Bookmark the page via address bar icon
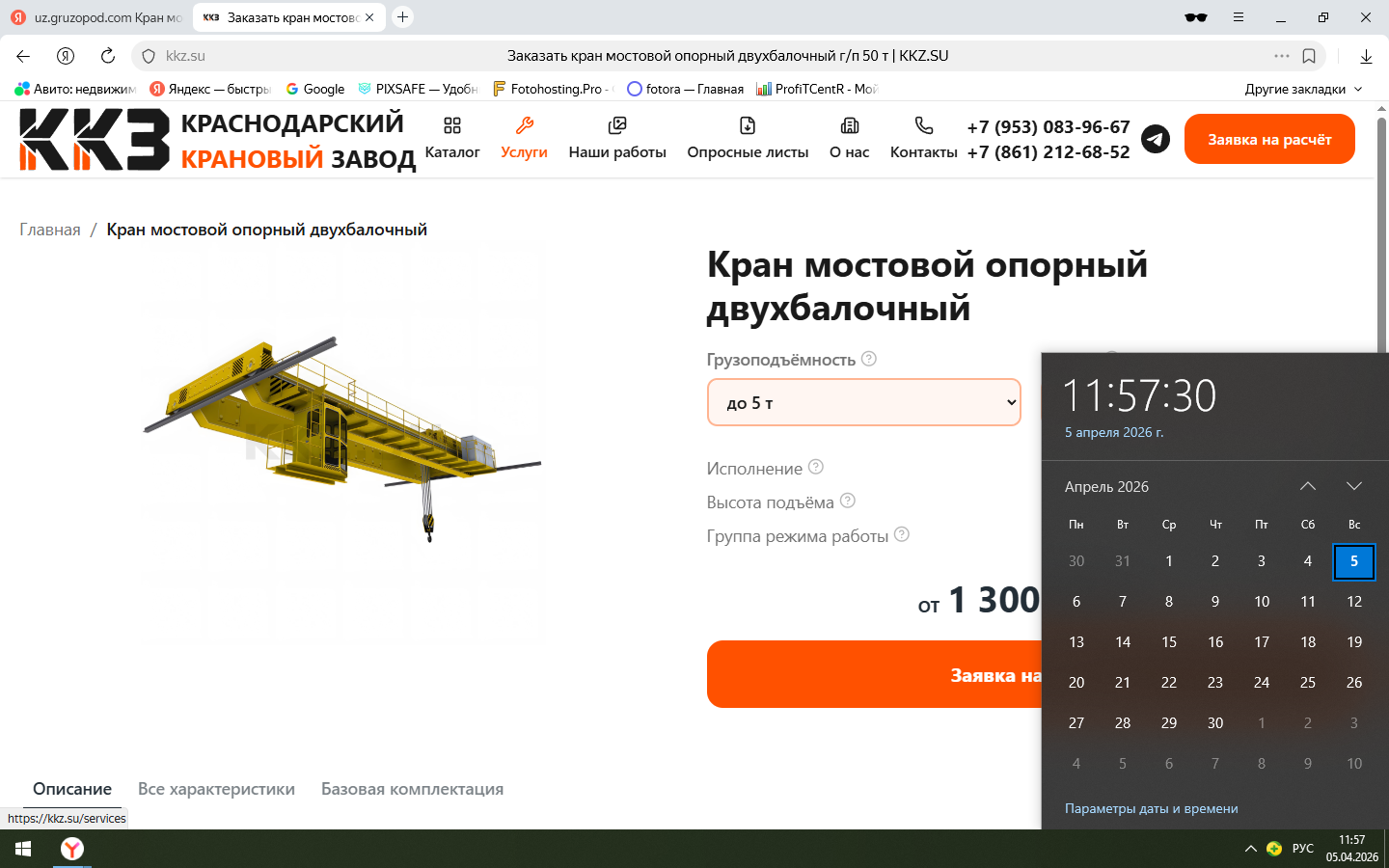This screenshot has width=1389, height=868. tap(1309, 56)
